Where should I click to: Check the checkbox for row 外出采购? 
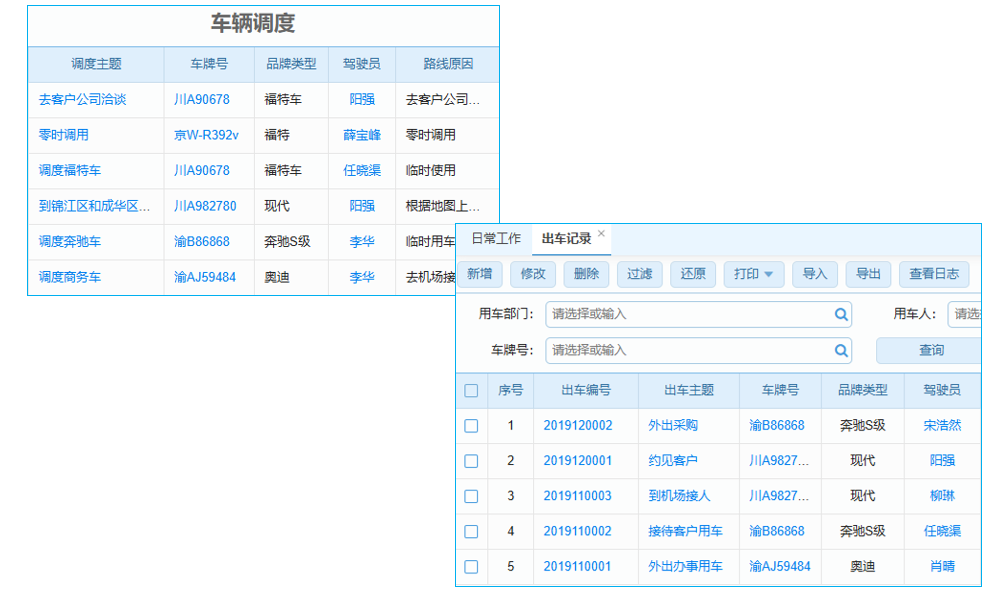tap(471, 425)
